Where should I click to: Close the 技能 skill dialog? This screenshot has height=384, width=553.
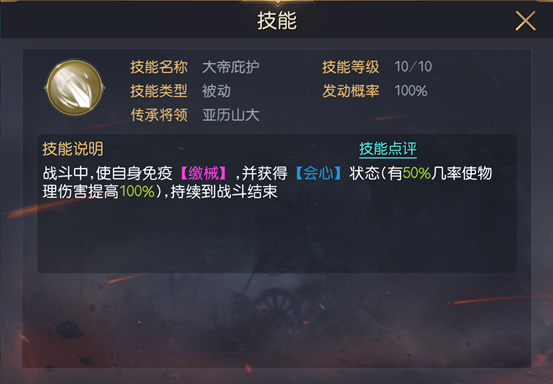[x=525, y=21]
